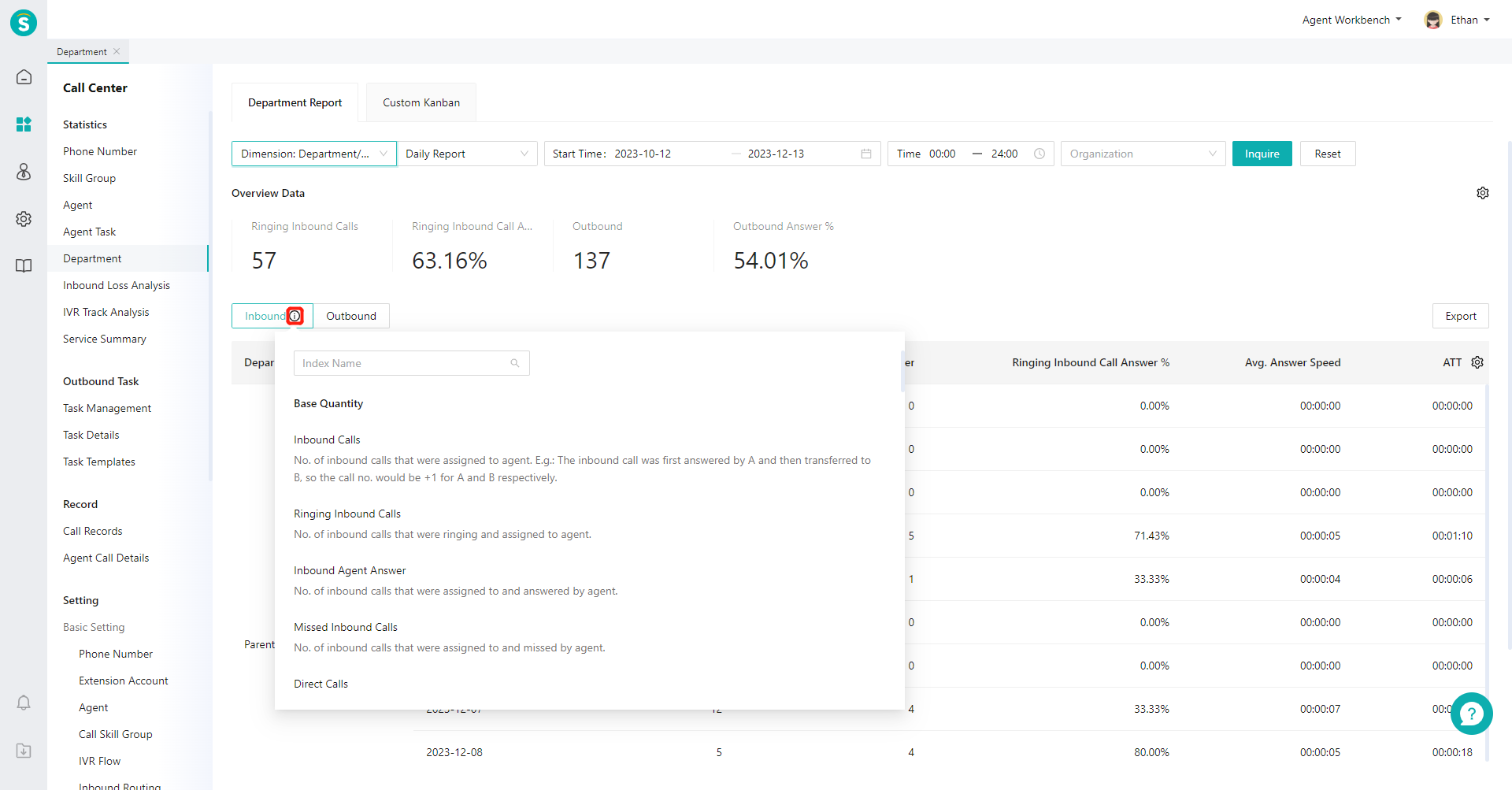1512x790 pixels.
Task: Click search icon in Index Name field
Action: pos(515,363)
